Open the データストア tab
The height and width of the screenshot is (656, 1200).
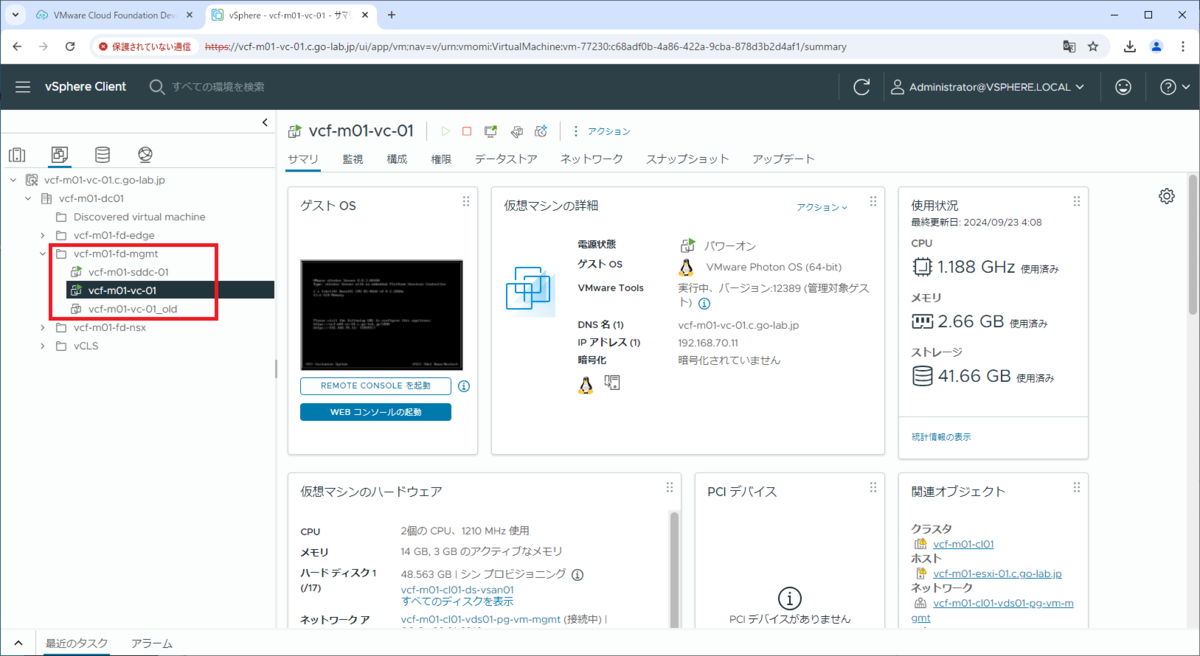(506, 159)
